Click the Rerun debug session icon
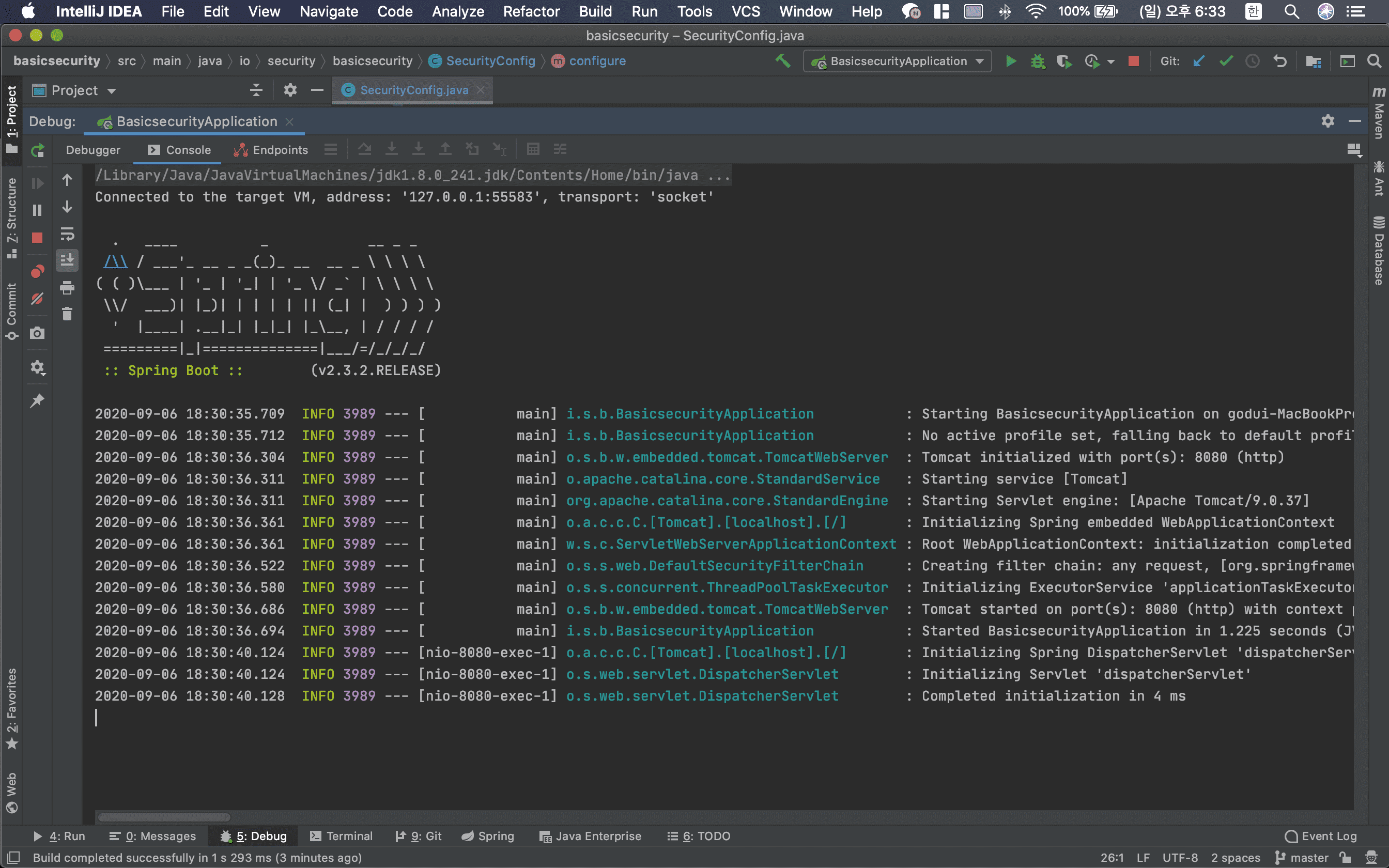This screenshot has height=868, width=1389. click(x=38, y=150)
